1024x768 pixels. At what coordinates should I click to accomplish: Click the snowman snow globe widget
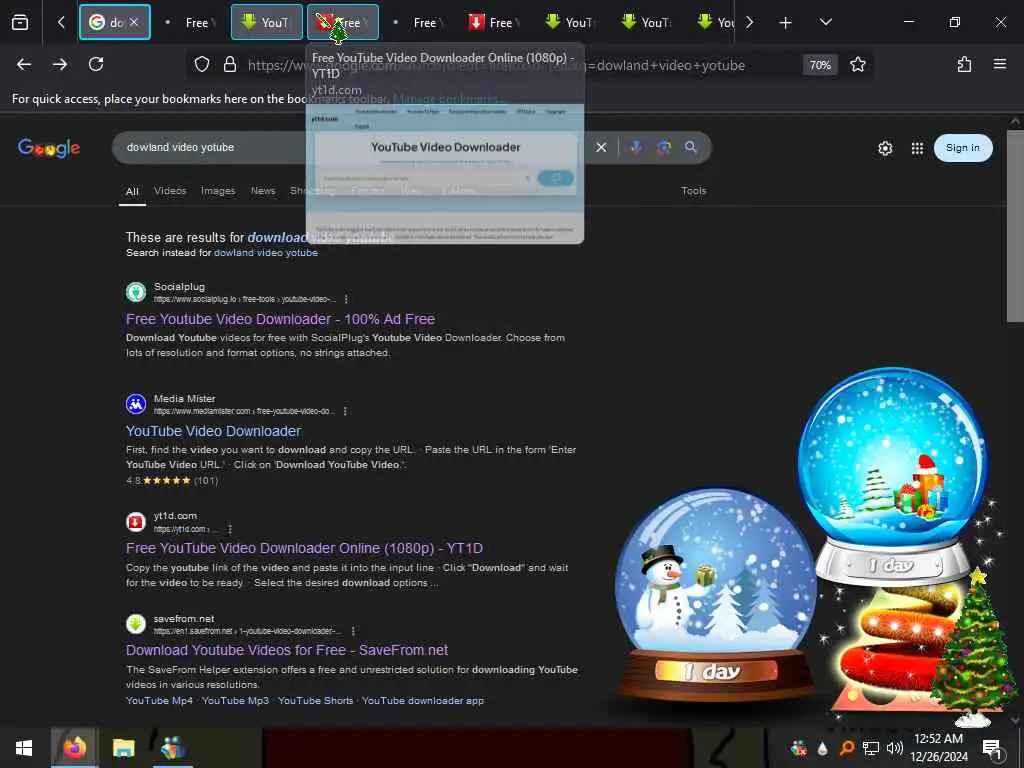point(716,594)
